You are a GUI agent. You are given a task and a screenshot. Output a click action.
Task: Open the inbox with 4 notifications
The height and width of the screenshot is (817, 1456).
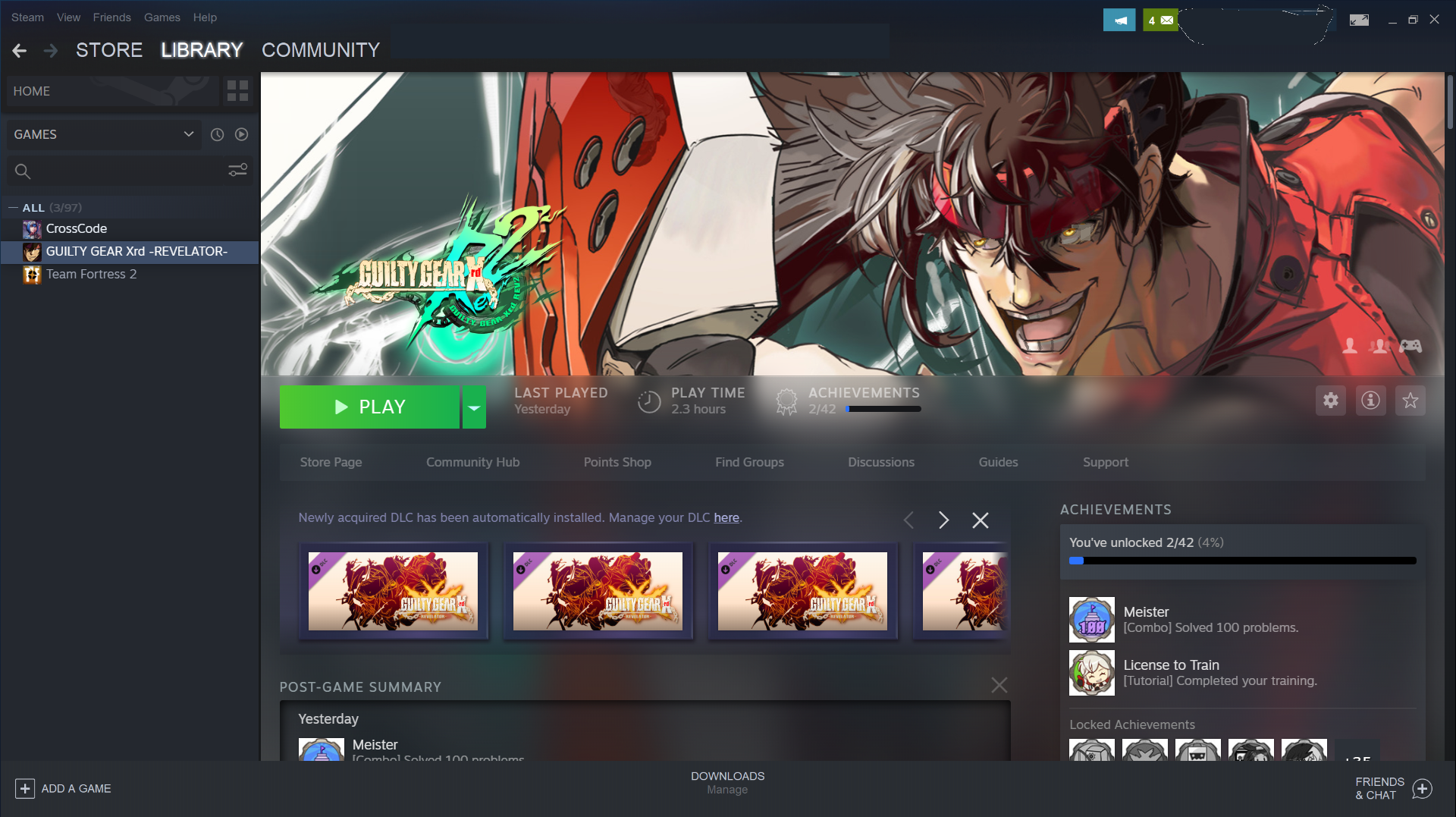coord(1160,20)
